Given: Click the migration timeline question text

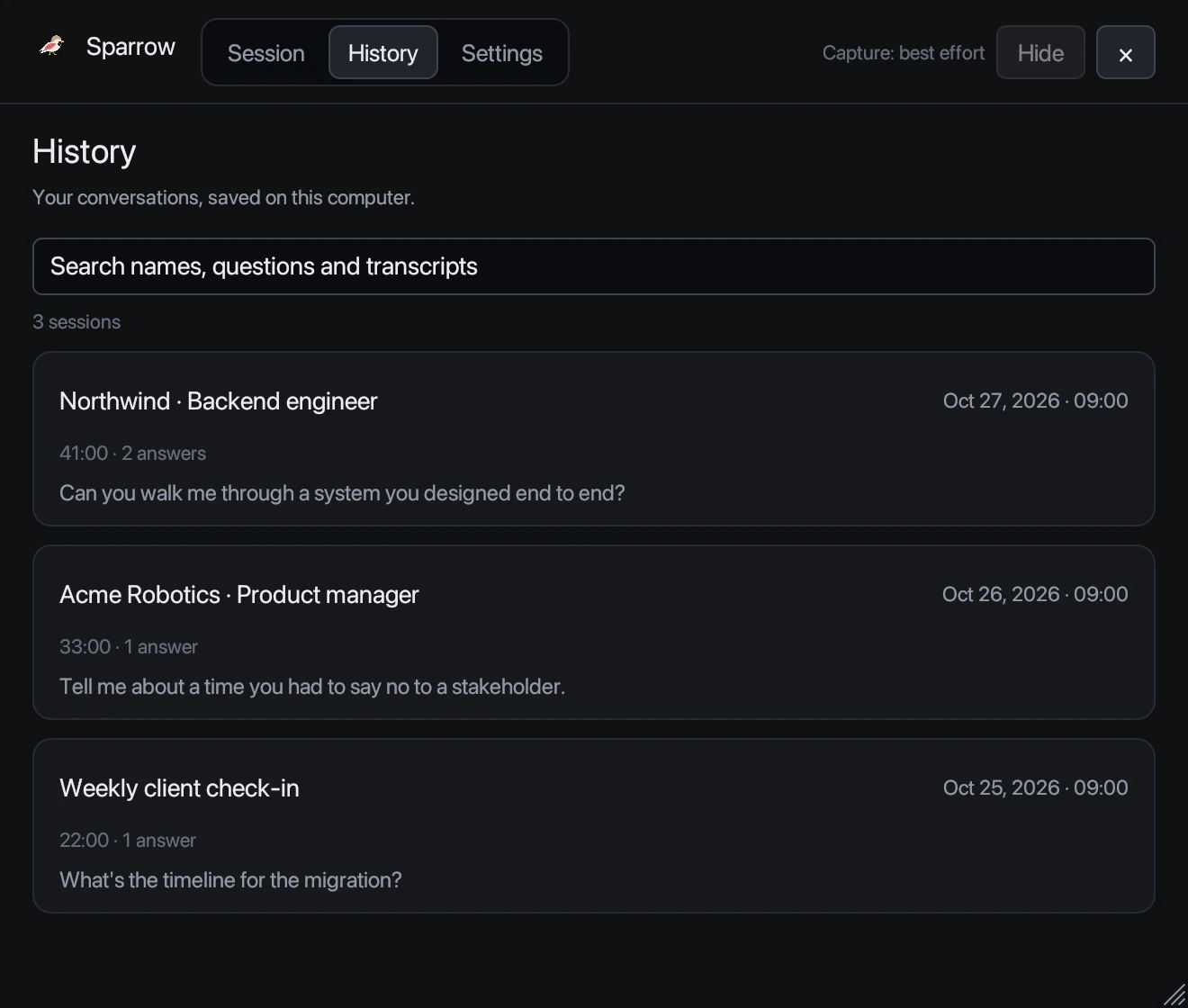Looking at the screenshot, I should 230,880.
